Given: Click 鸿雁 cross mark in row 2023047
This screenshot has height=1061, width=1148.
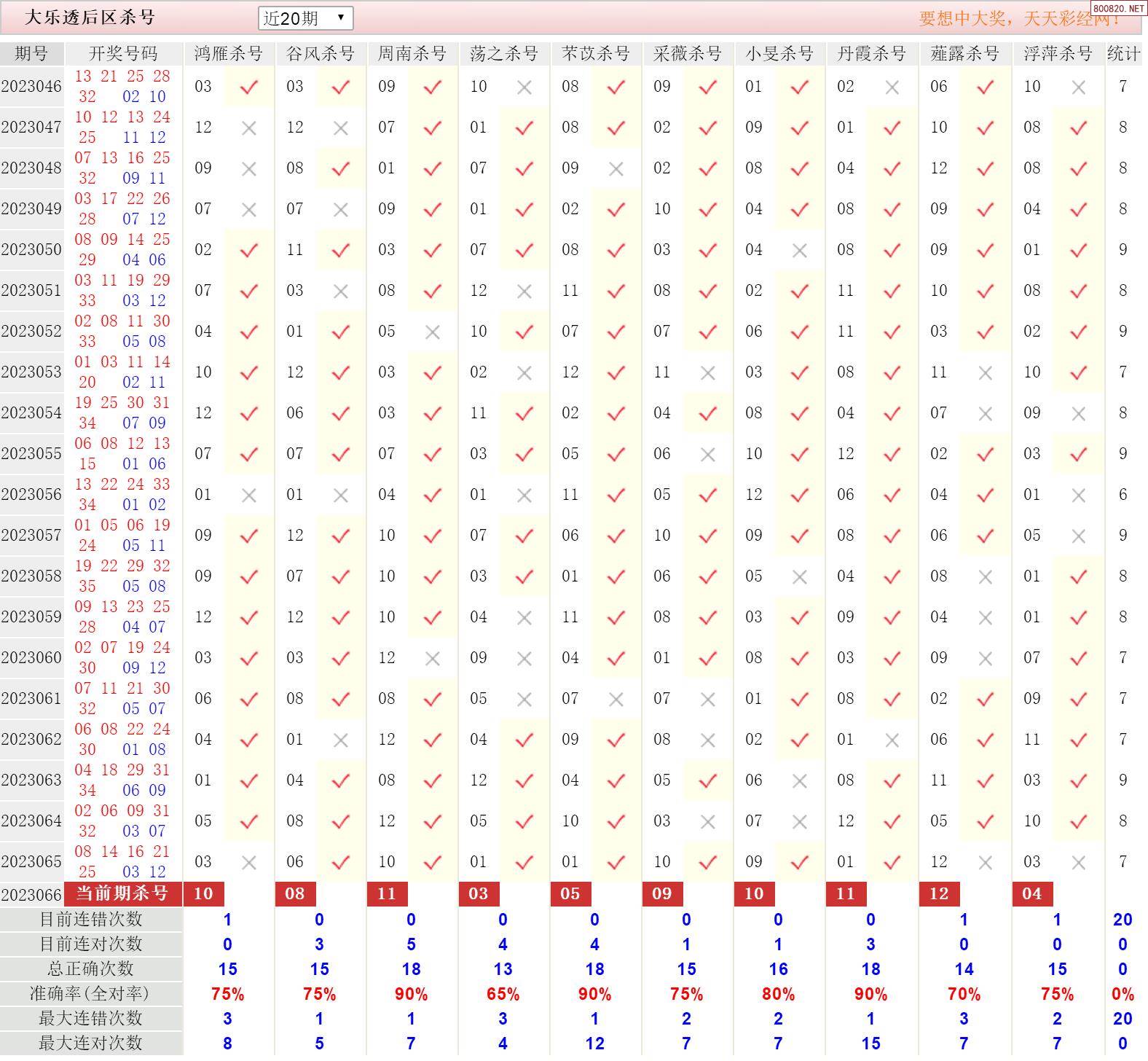Looking at the screenshot, I should click(x=249, y=128).
